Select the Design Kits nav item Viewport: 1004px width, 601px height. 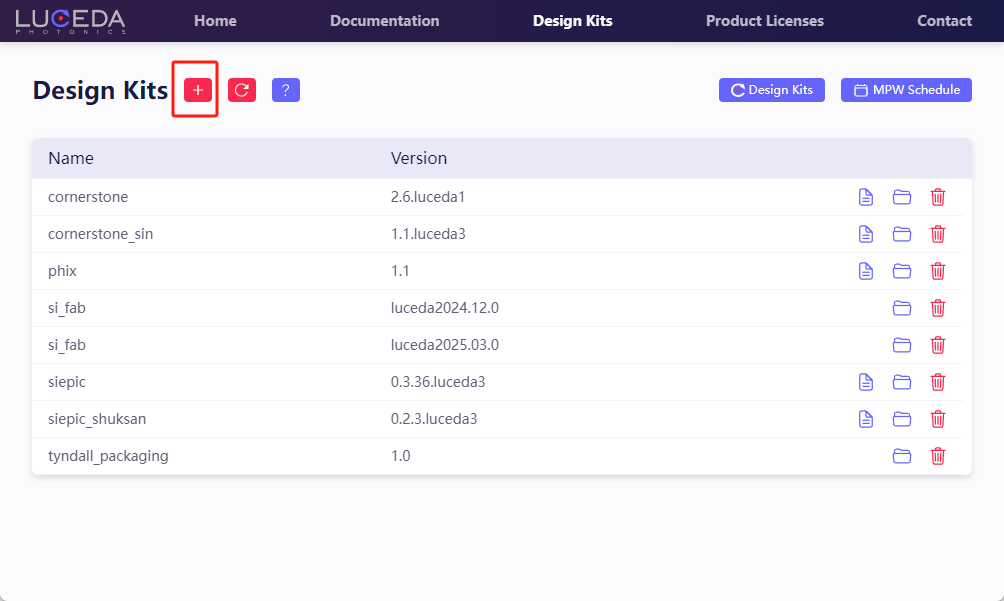[572, 21]
